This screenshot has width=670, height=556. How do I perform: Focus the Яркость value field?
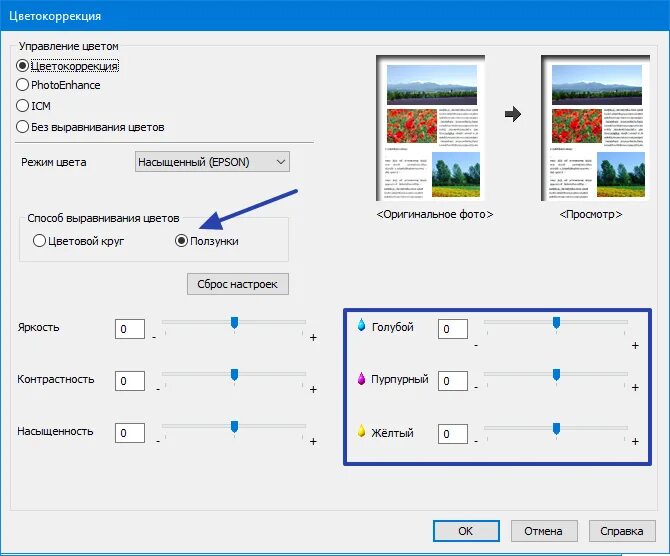(130, 329)
